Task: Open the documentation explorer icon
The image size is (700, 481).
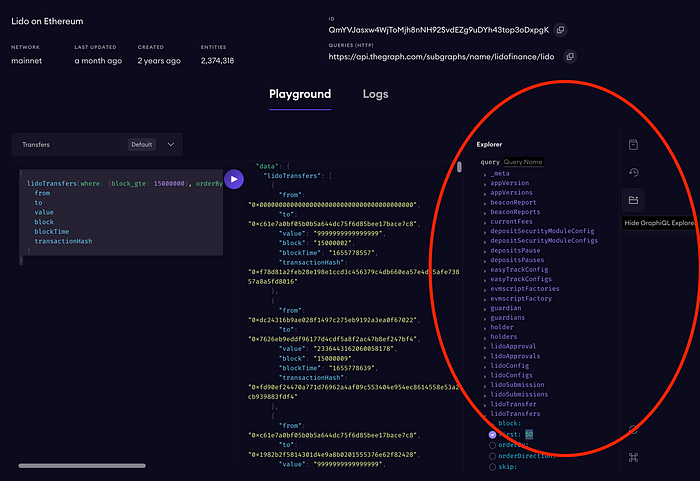Action: point(633,145)
